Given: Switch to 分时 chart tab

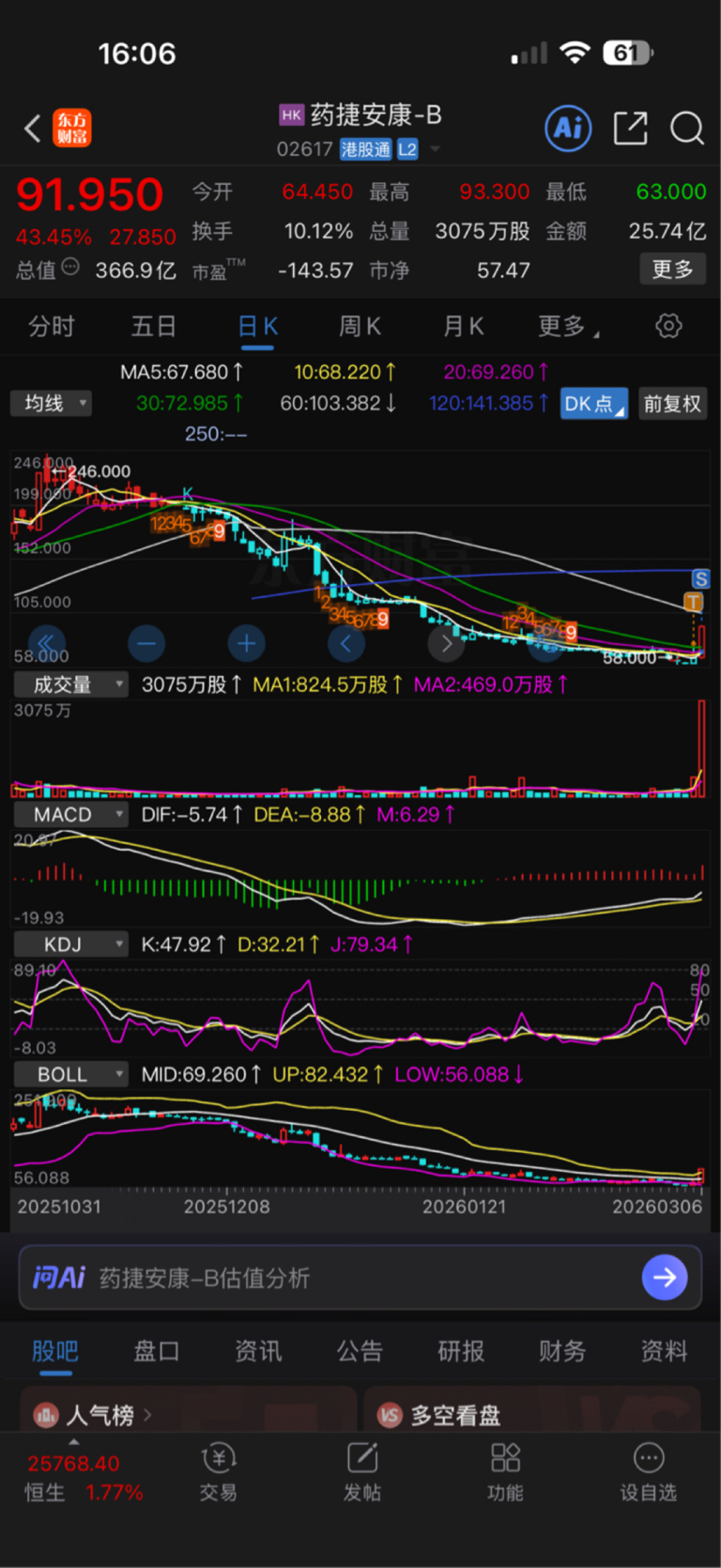Looking at the screenshot, I should (52, 326).
